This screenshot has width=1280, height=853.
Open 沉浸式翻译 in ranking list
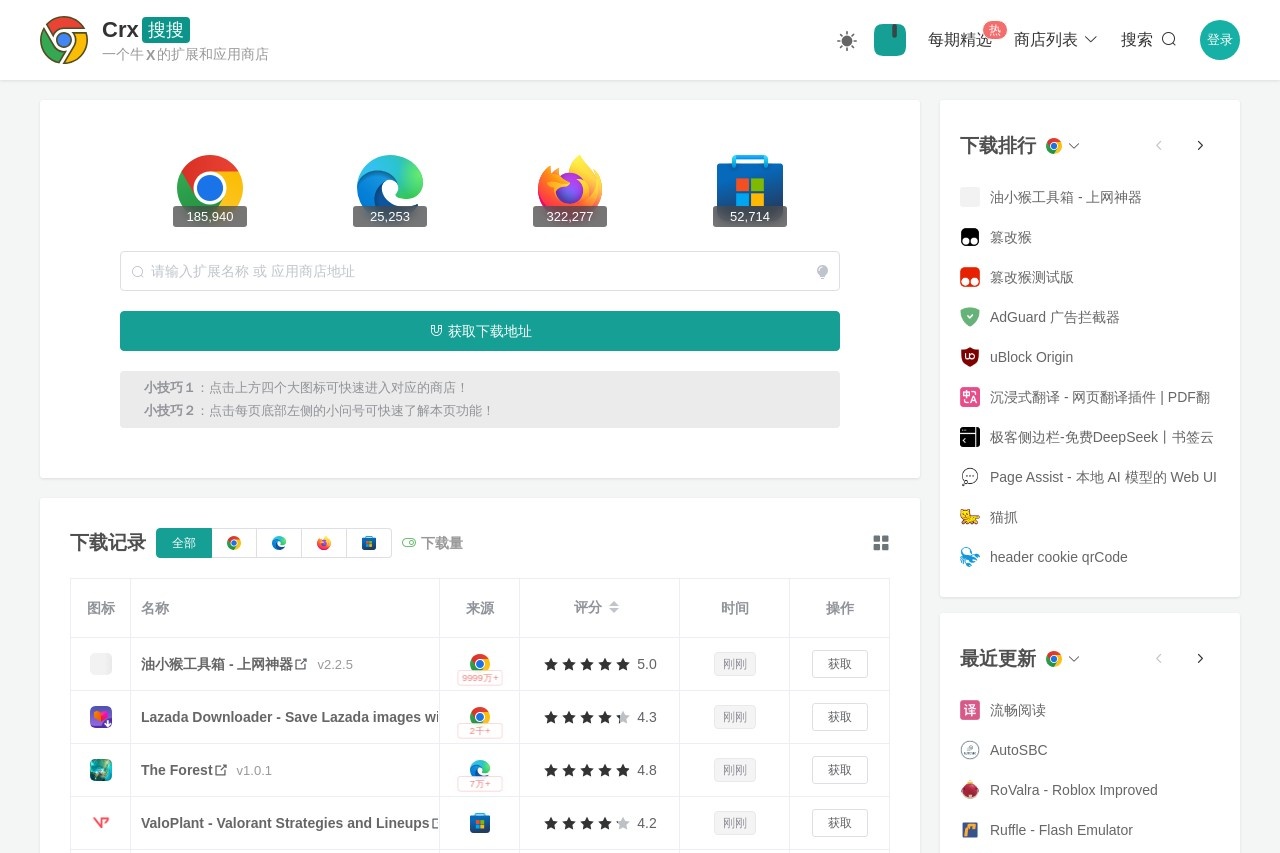pyautogui.click(x=1100, y=397)
